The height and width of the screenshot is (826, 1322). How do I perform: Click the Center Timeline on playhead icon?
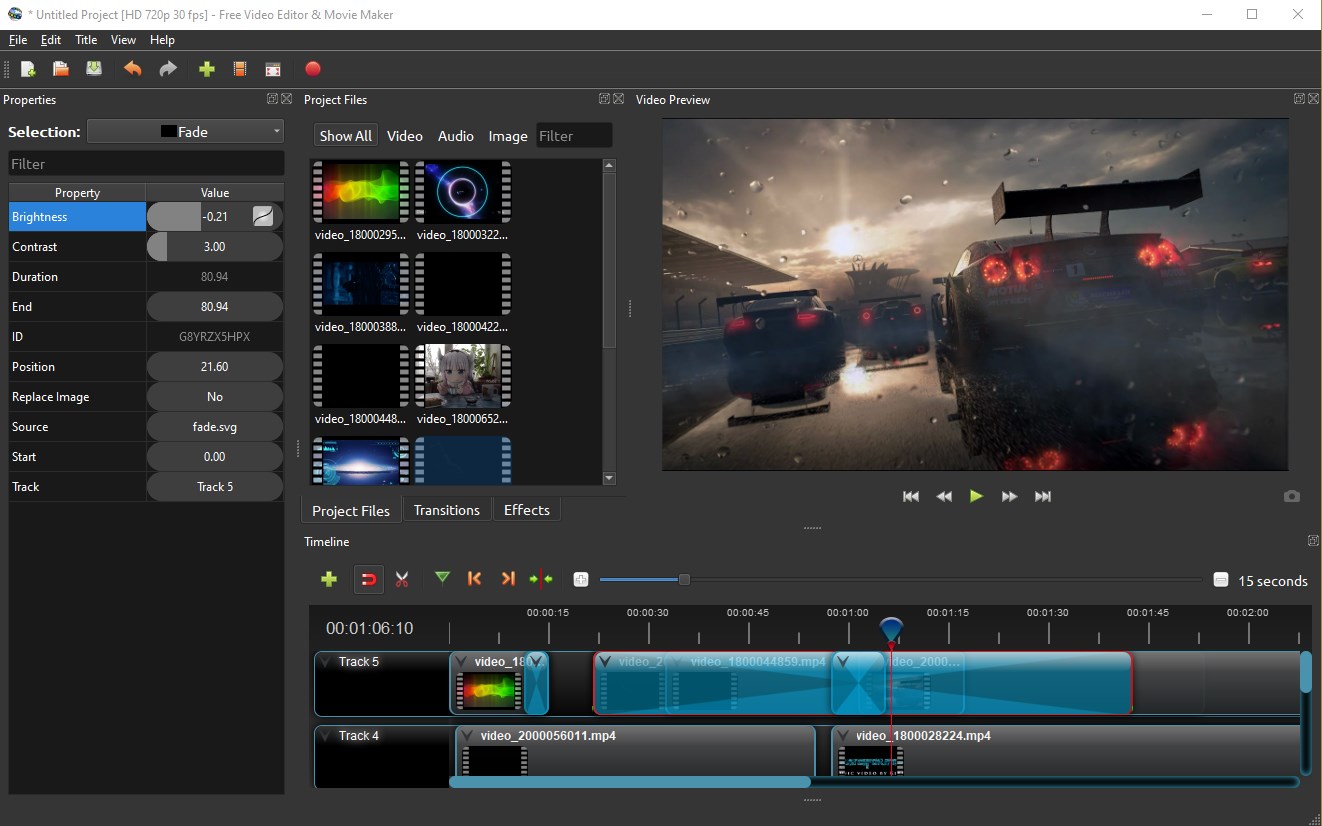(541, 578)
